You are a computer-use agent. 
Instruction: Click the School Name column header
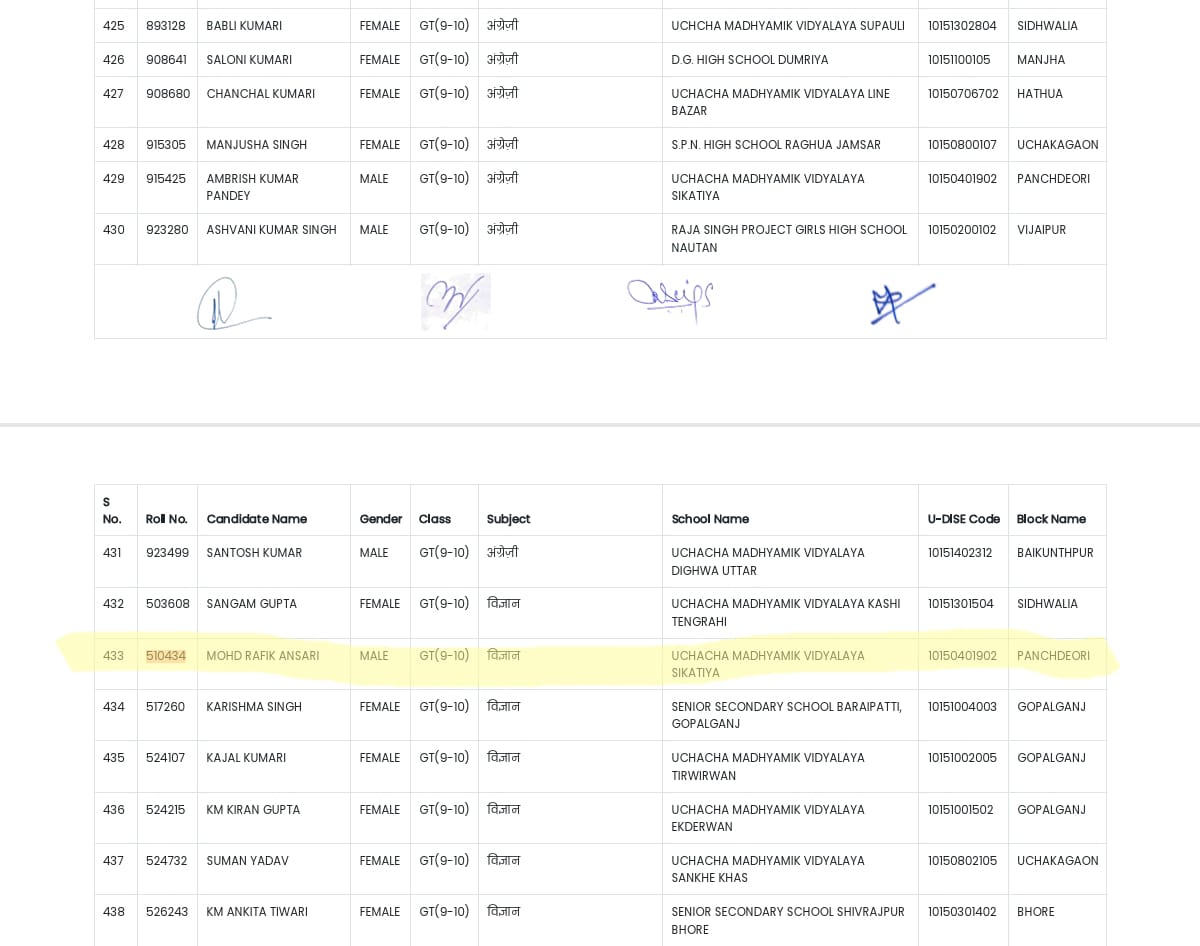[710, 519]
